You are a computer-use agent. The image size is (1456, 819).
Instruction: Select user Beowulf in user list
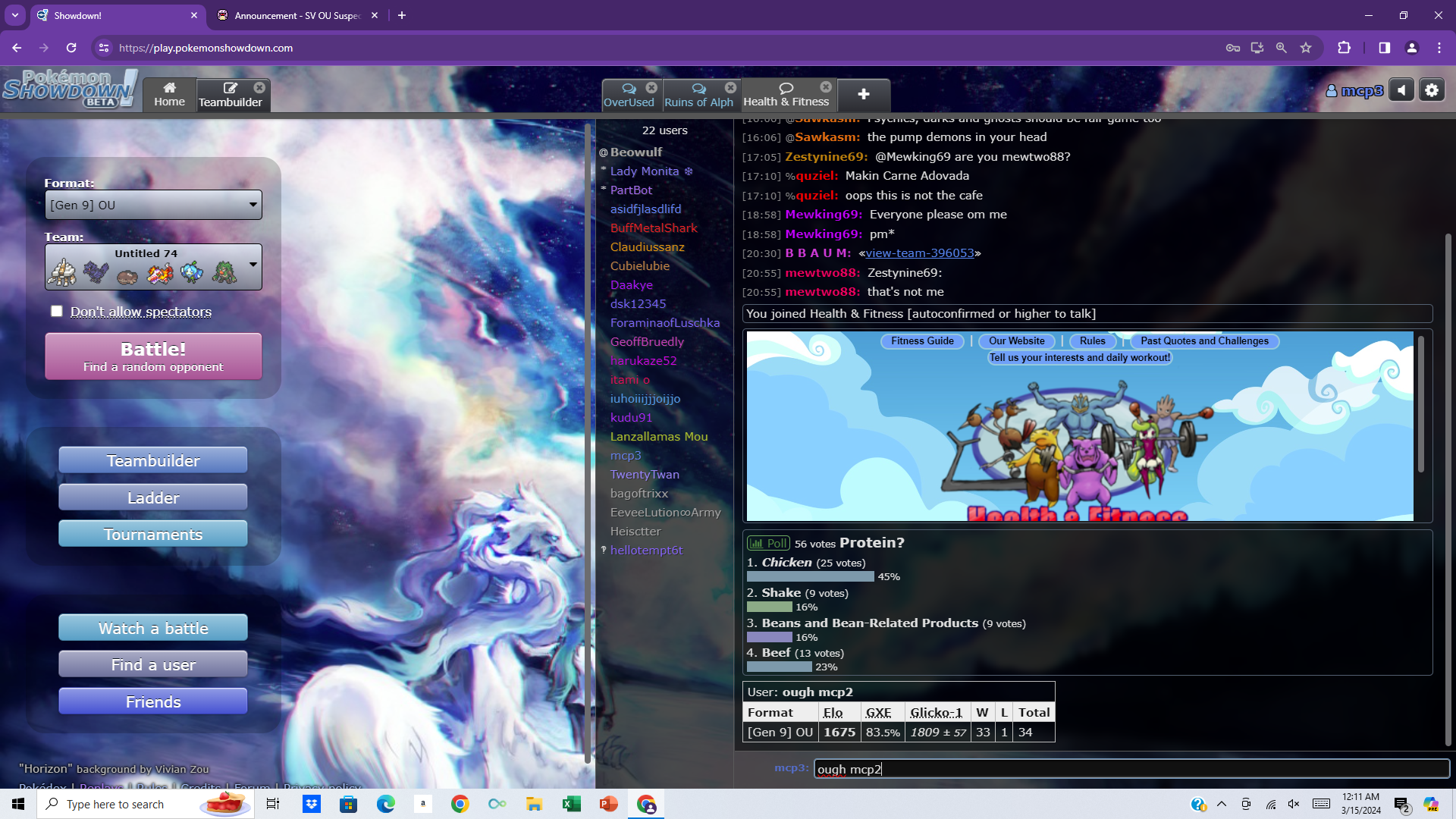(x=635, y=152)
